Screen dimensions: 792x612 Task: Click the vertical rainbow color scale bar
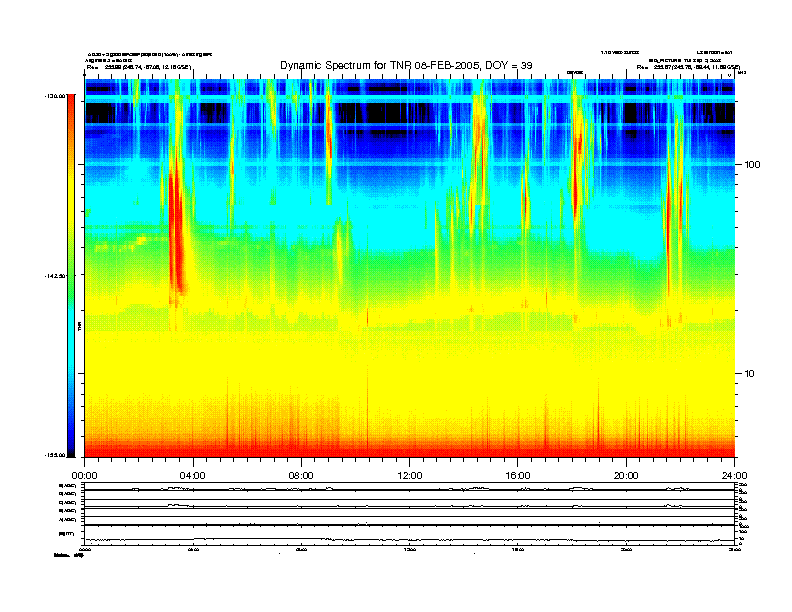click(71, 276)
